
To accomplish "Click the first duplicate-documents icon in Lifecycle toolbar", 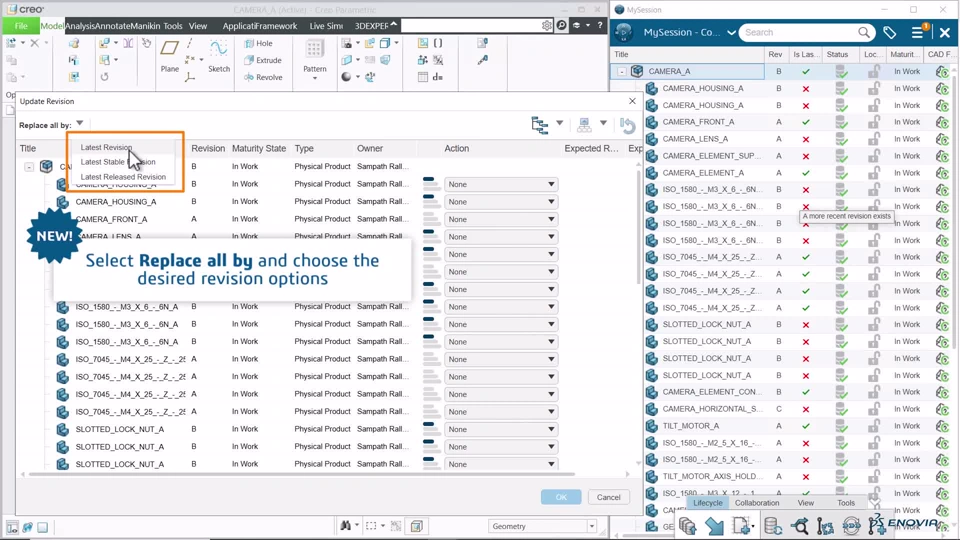I will pos(688,526).
